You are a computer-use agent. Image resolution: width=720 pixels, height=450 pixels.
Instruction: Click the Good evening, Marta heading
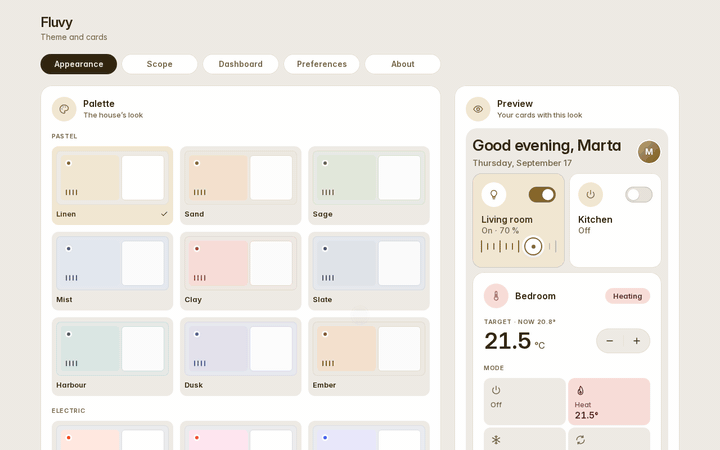tap(546, 146)
